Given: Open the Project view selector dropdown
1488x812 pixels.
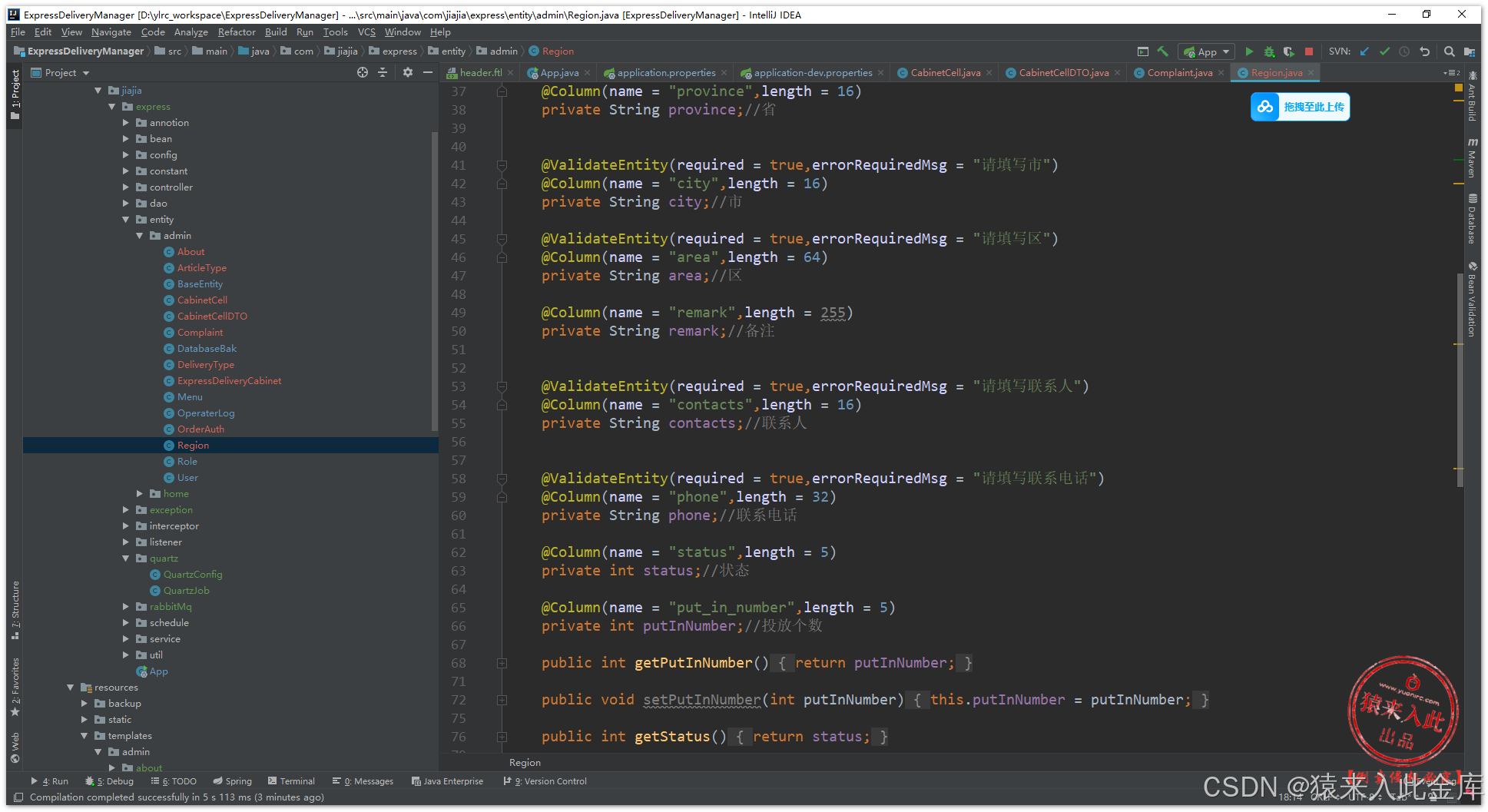Looking at the screenshot, I should coord(61,72).
